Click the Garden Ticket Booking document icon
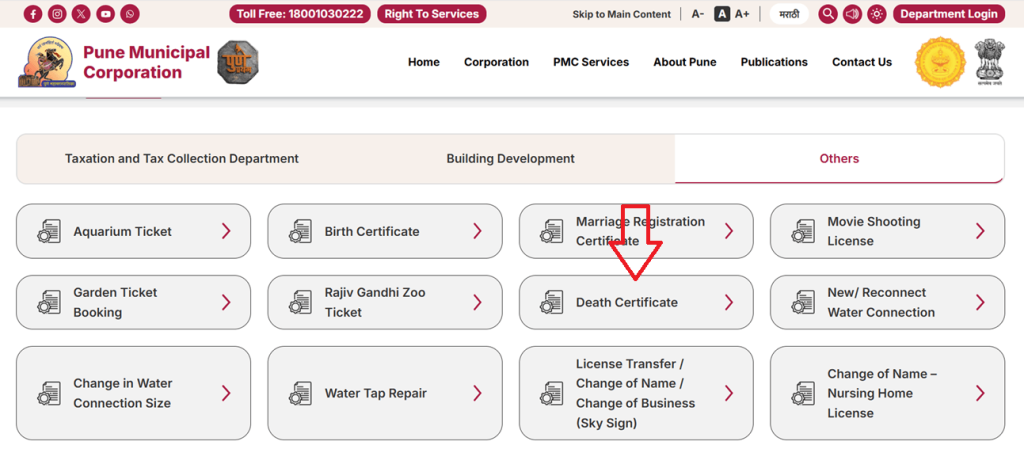The width and height of the screenshot is (1024, 449). coord(49,303)
